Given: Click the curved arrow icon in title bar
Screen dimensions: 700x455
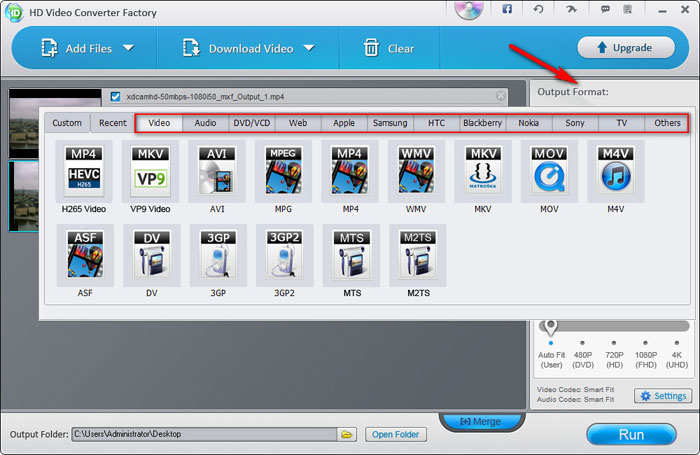Looking at the screenshot, I should click(571, 9).
